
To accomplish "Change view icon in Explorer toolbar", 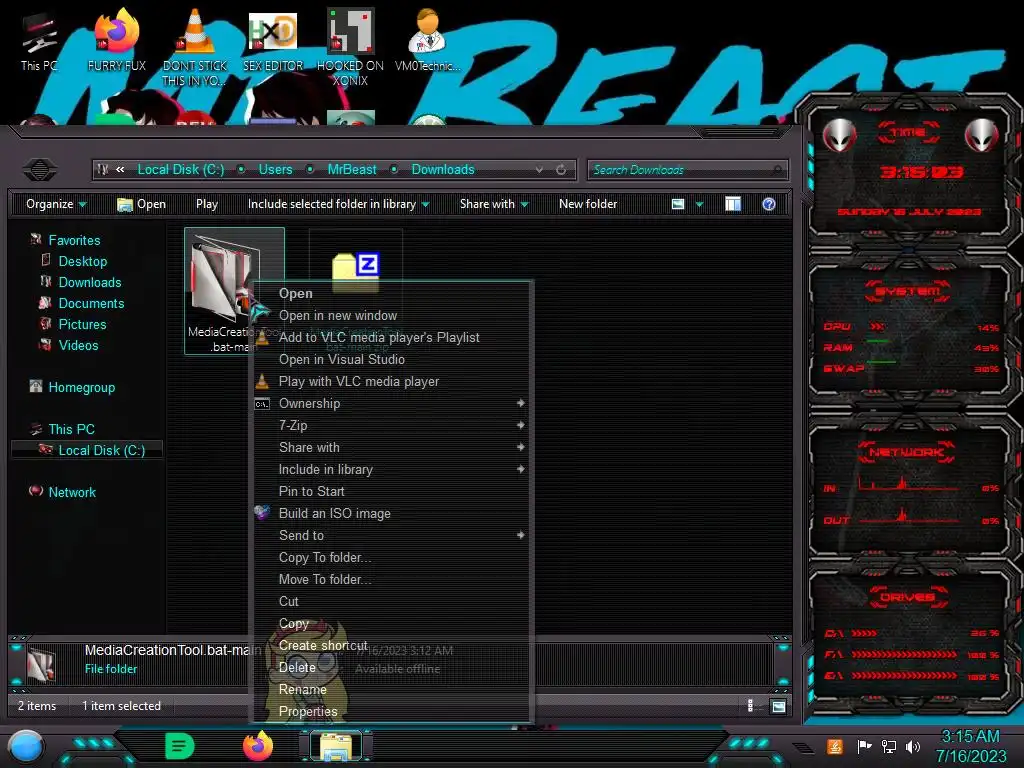I will click(678, 204).
